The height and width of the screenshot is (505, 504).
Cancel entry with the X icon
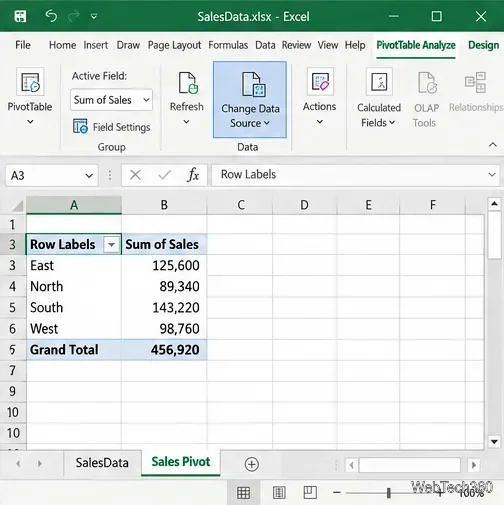coord(135,175)
